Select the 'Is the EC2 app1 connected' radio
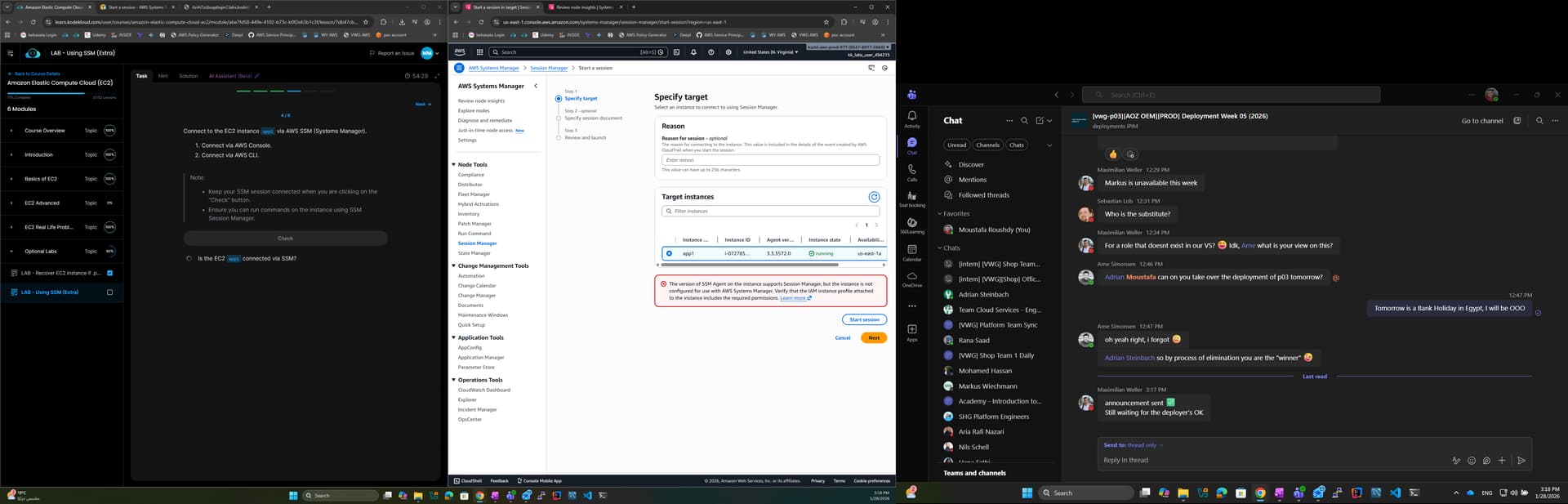The width and height of the screenshot is (1568, 504). (189, 259)
